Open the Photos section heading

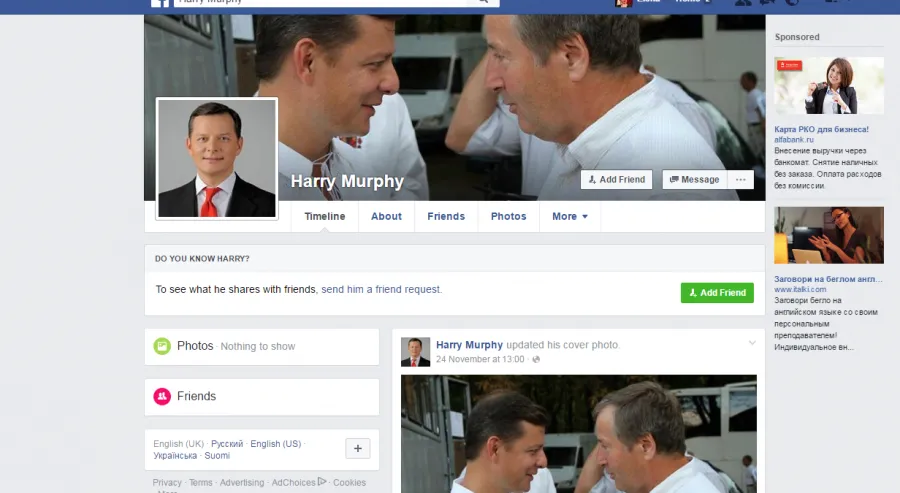pos(195,346)
